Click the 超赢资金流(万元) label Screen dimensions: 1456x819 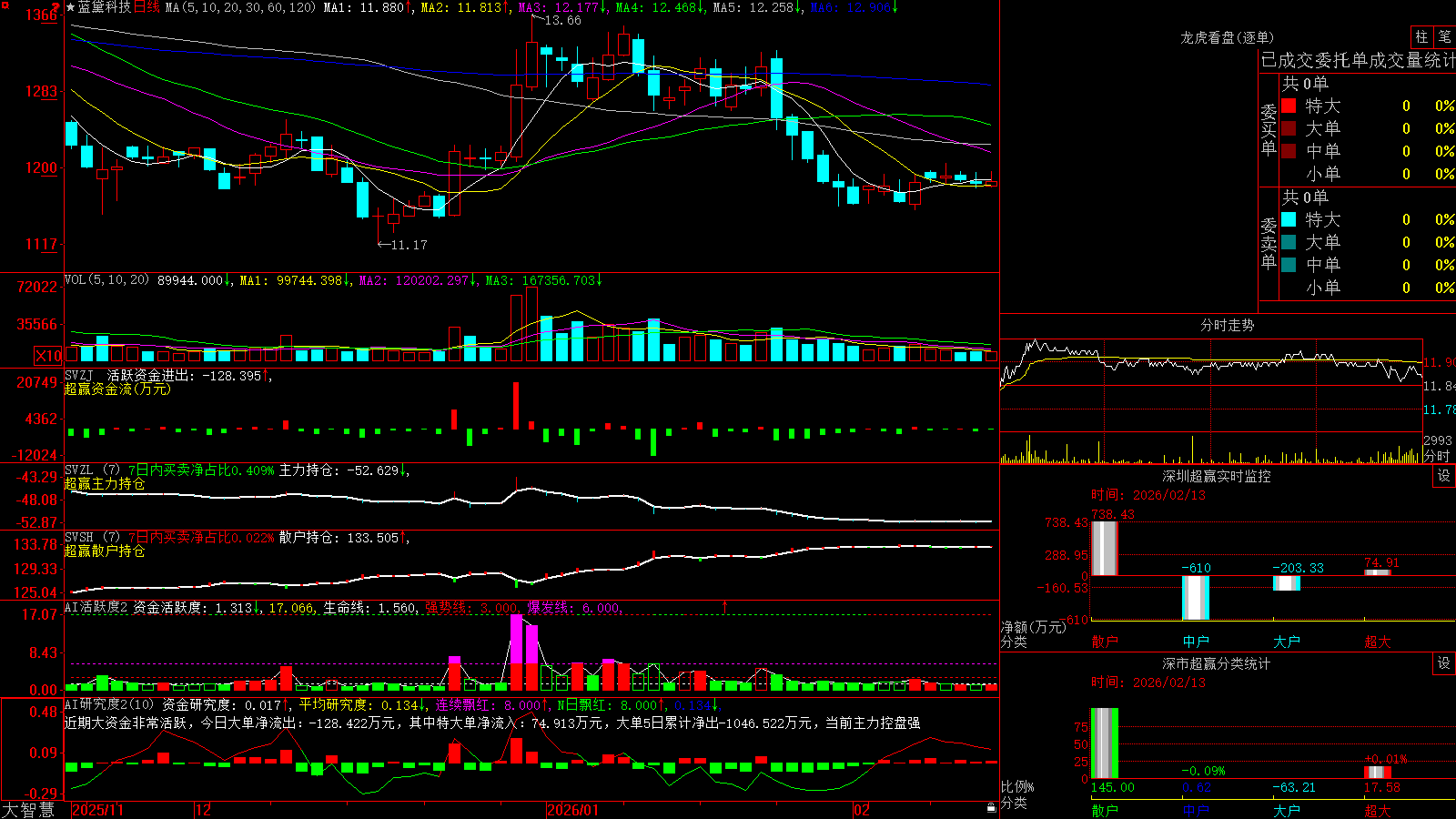117,389
